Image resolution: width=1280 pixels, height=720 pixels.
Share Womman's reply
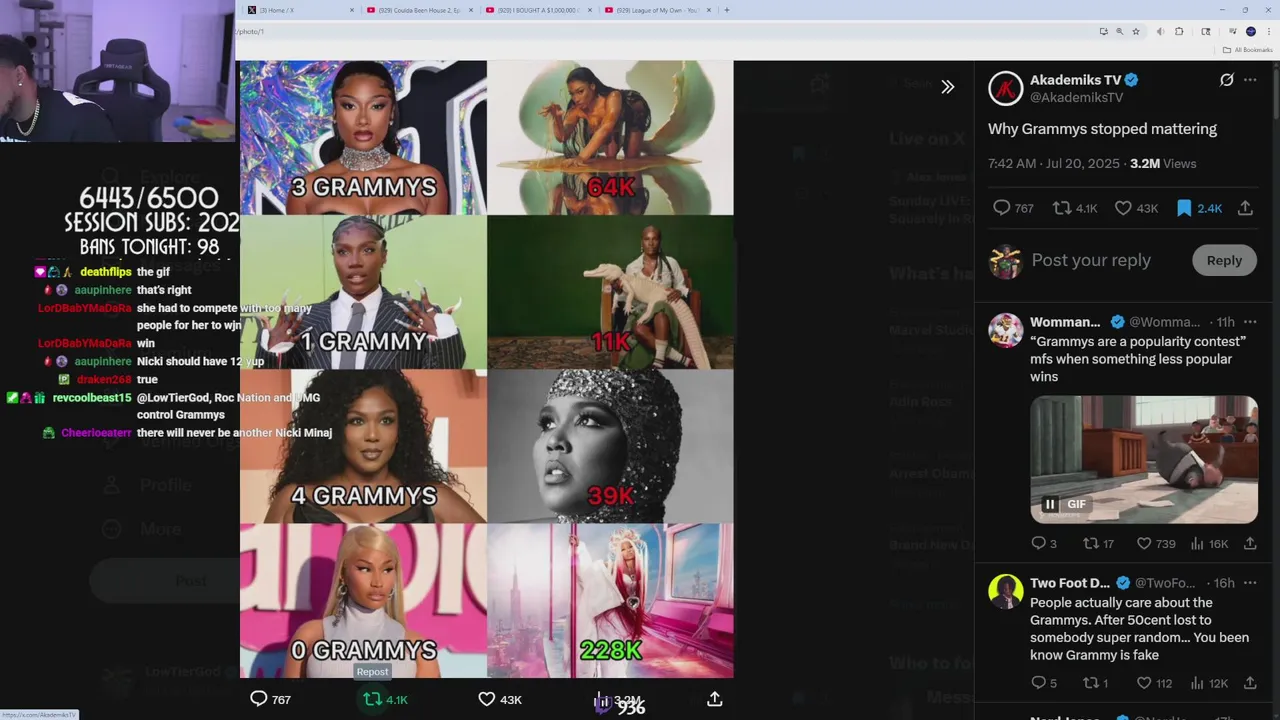coord(1249,543)
